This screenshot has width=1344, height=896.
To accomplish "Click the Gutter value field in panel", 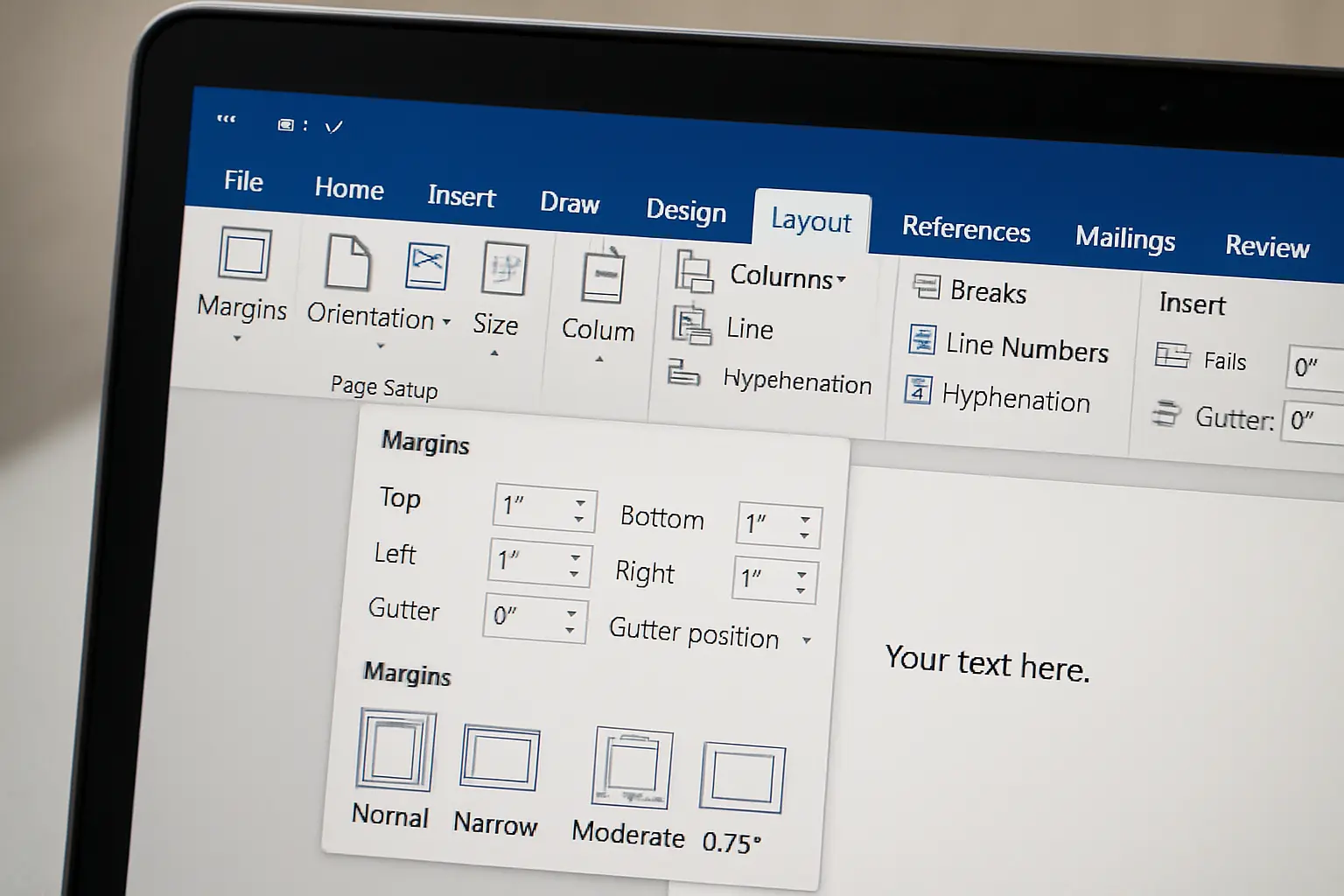I will pos(535,619).
